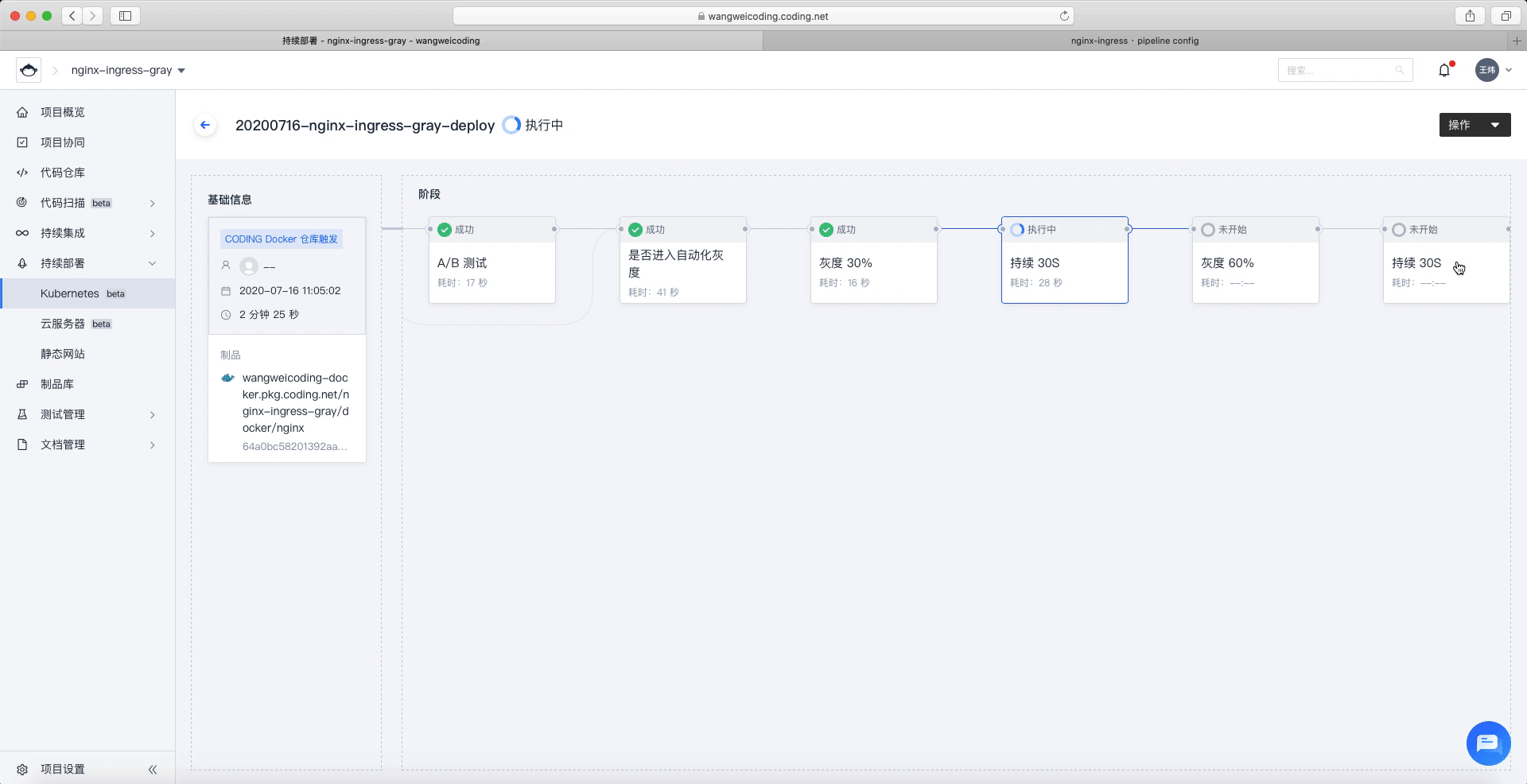Open the wangweicoding-docker nginx artifact link
1527x784 pixels.
coord(296,402)
